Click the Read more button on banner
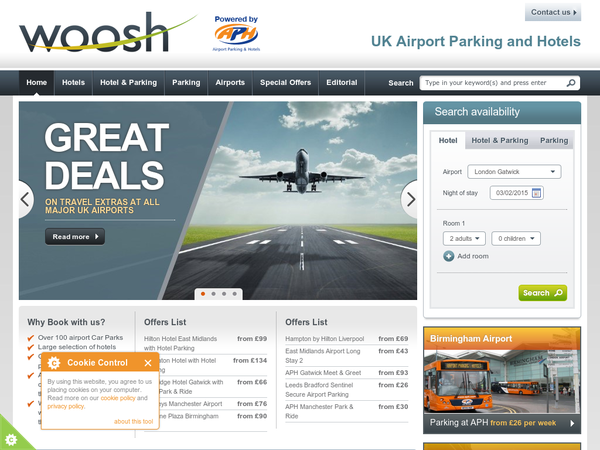 pos(75,236)
